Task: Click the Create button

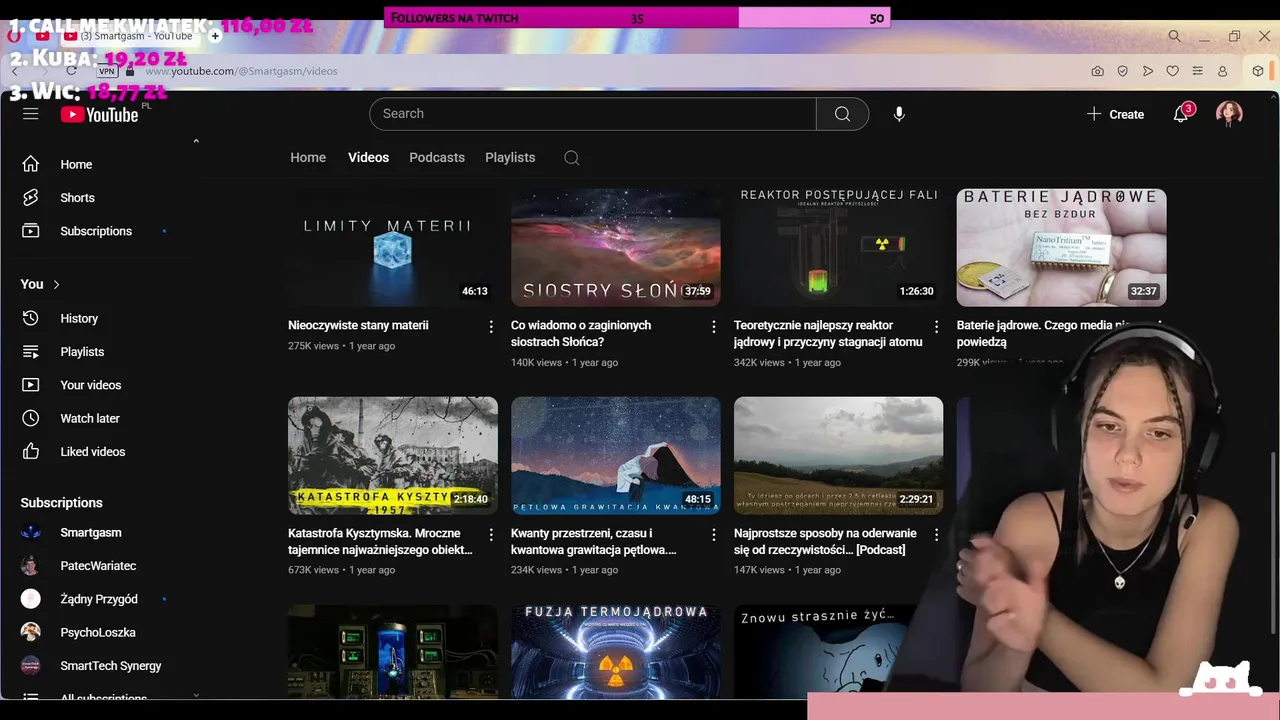Action: pyautogui.click(x=1115, y=114)
